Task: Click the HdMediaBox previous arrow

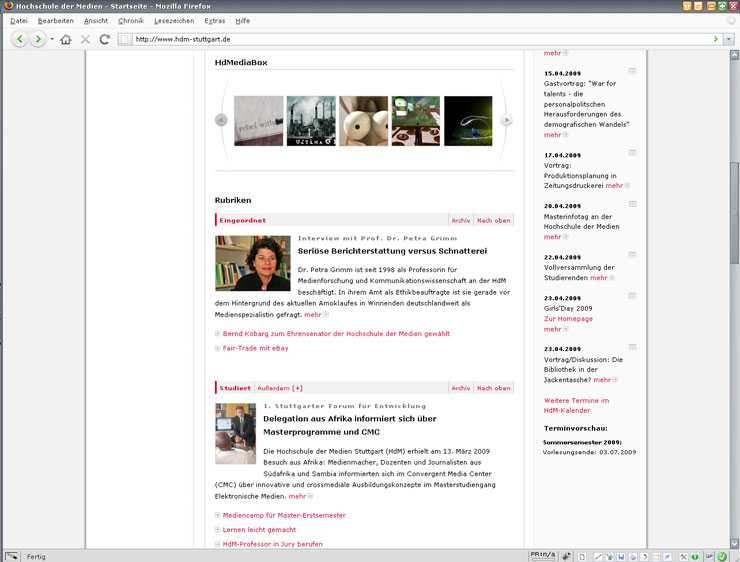Action: 221,120
